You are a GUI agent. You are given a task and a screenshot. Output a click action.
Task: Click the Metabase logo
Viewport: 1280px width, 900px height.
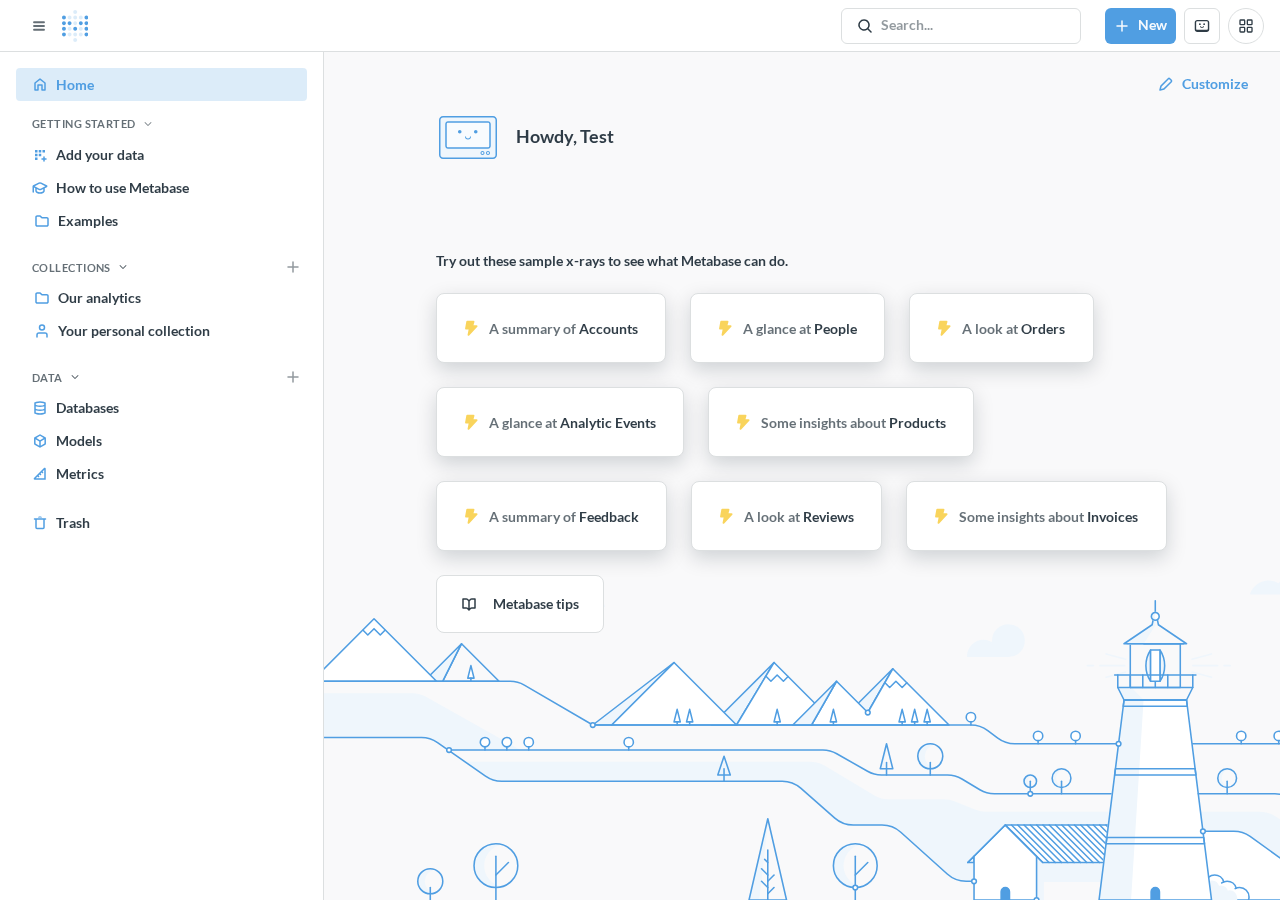(x=75, y=26)
